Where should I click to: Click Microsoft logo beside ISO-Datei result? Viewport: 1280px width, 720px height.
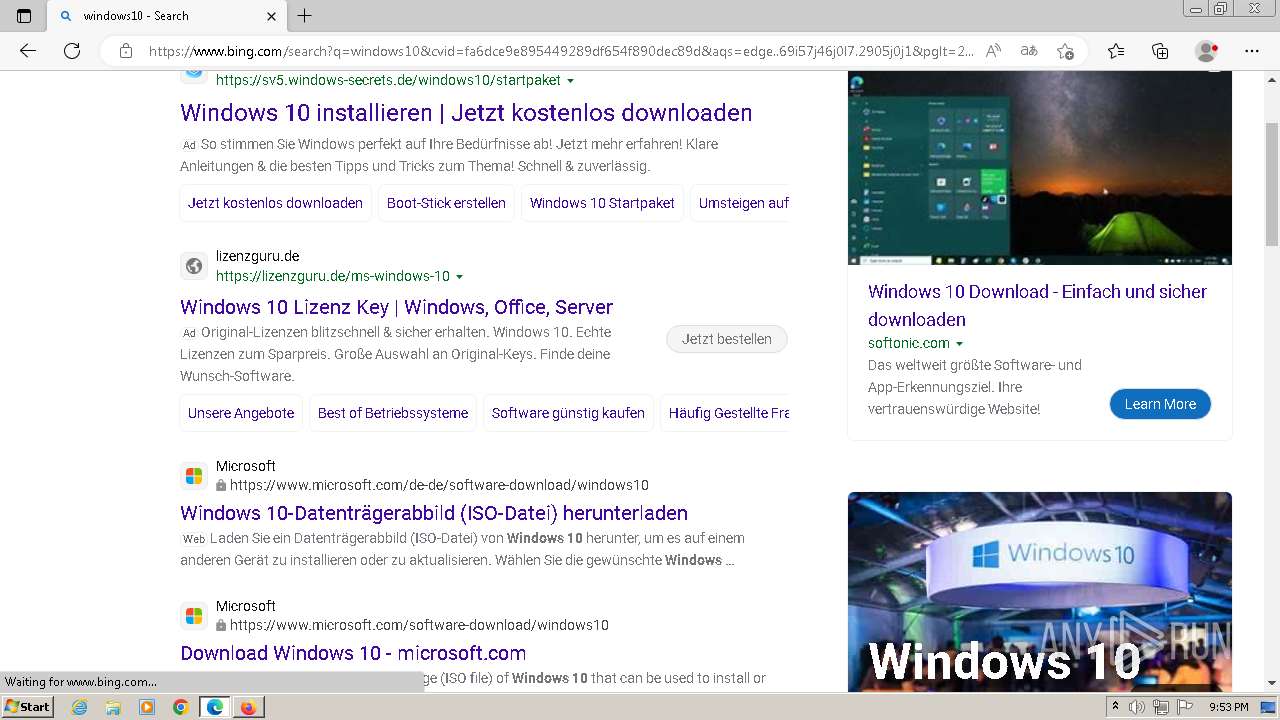click(x=194, y=476)
